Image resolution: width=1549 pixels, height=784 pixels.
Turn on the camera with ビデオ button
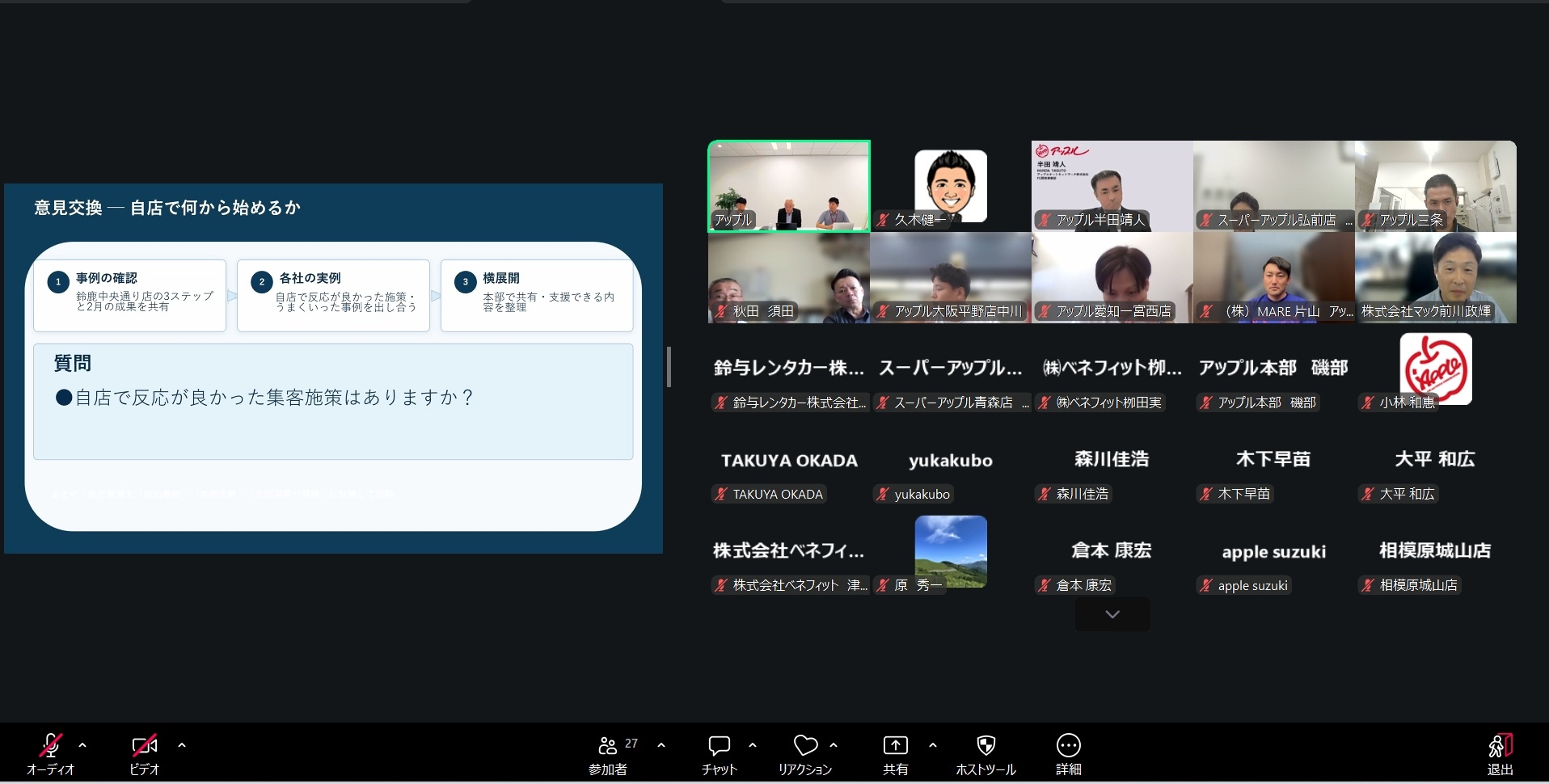coord(145,753)
